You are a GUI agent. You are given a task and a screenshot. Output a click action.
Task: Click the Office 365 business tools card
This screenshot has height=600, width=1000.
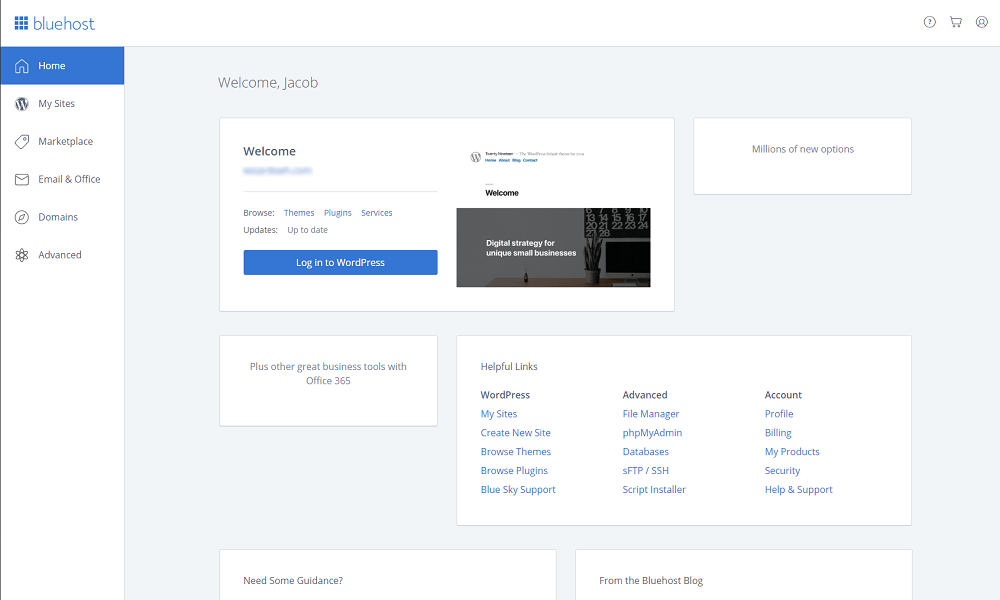328,381
